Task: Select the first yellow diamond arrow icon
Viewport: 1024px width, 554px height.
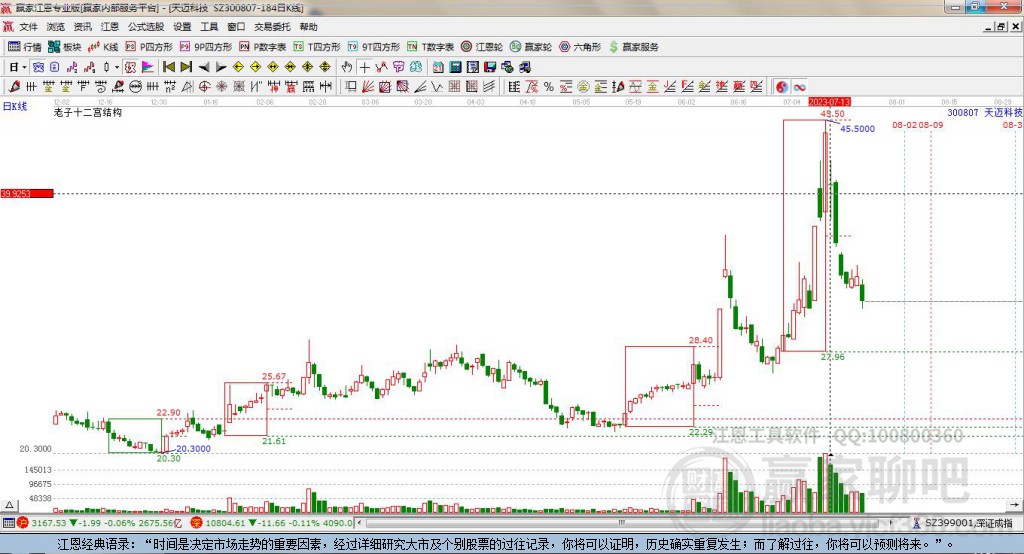Action: (238, 67)
